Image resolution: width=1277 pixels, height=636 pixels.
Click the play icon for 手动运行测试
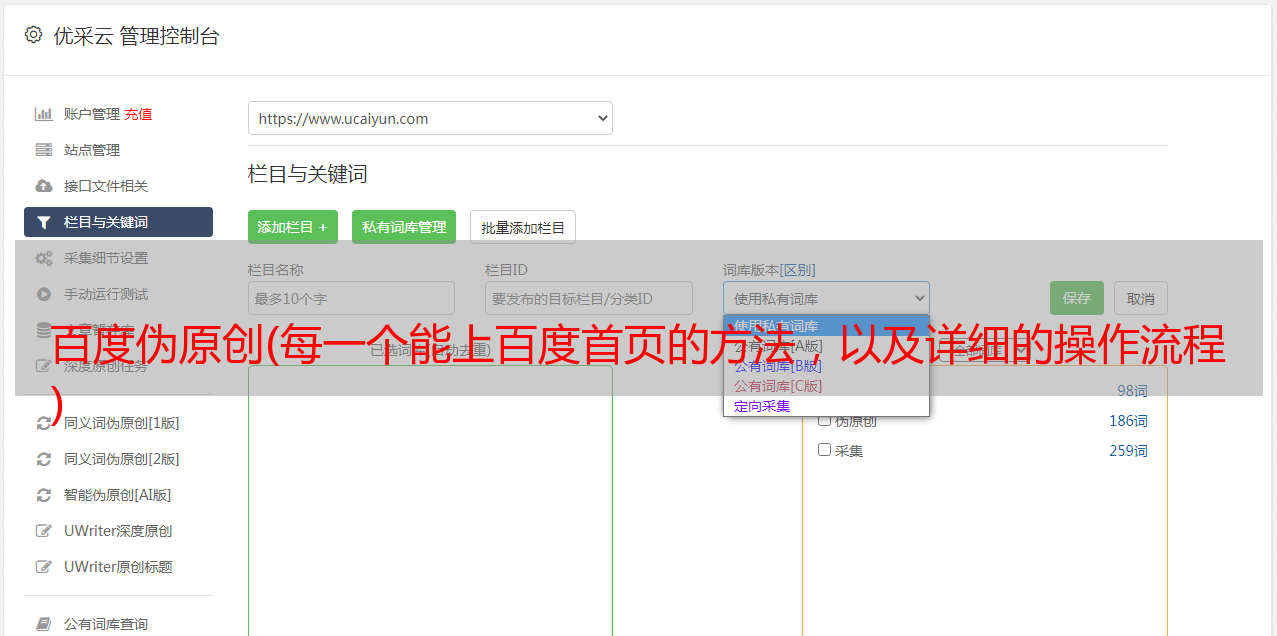coord(43,294)
